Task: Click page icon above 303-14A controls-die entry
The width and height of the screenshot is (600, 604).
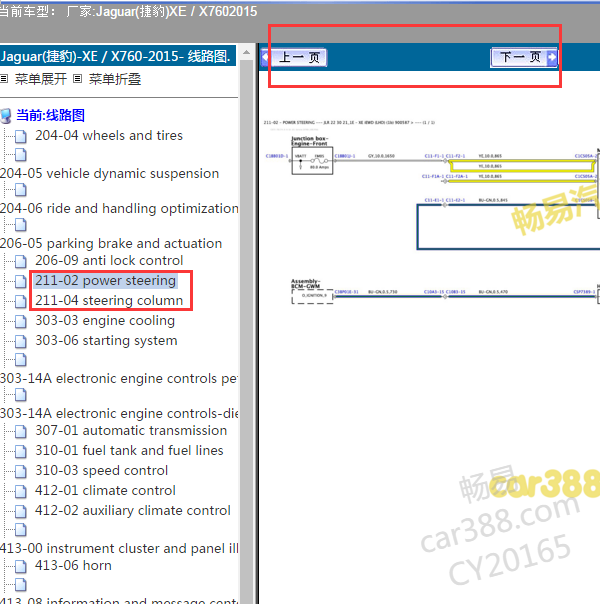Action: [x=21, y=394]
